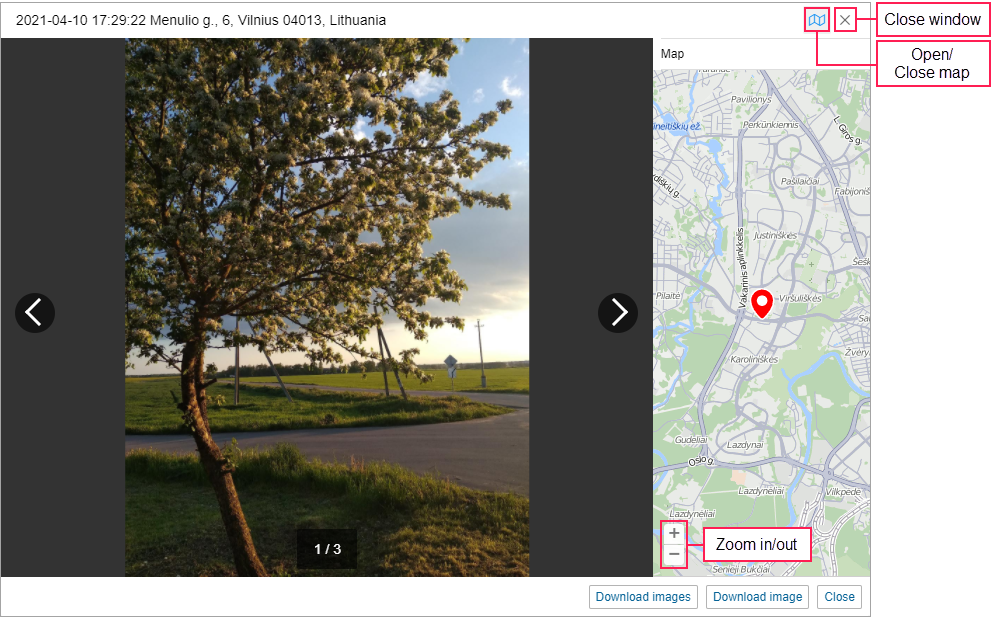The width and height of the screenshot is (993, 617).
Task: Click the Close button at bottom
Action: [839, 597]
